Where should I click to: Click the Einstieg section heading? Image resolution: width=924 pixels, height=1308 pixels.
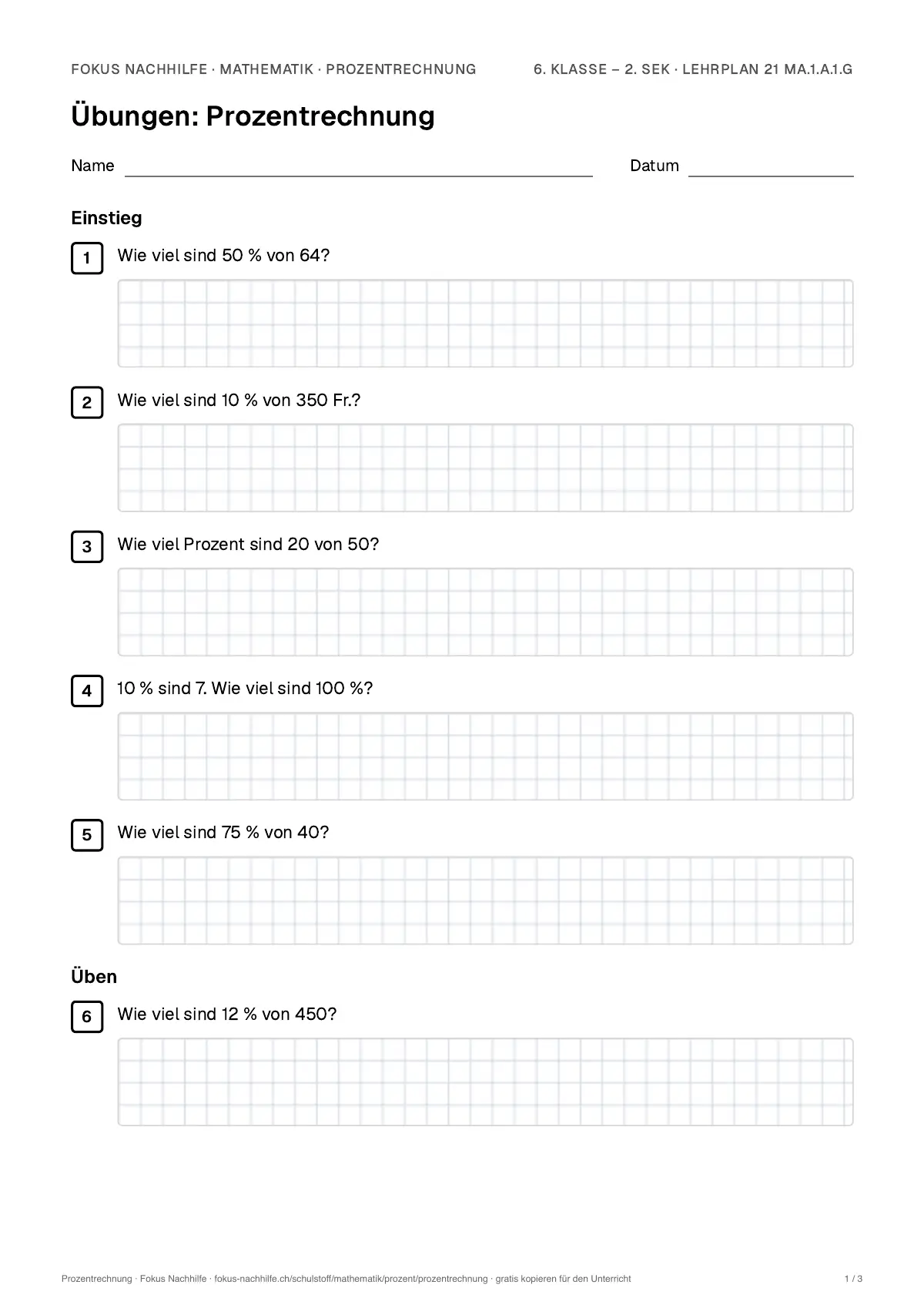[x=106, y=218]
